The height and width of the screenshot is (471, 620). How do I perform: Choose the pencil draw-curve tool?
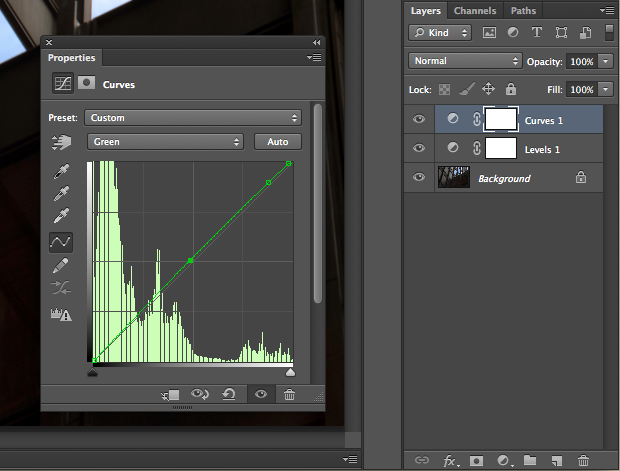pos(61,265)
